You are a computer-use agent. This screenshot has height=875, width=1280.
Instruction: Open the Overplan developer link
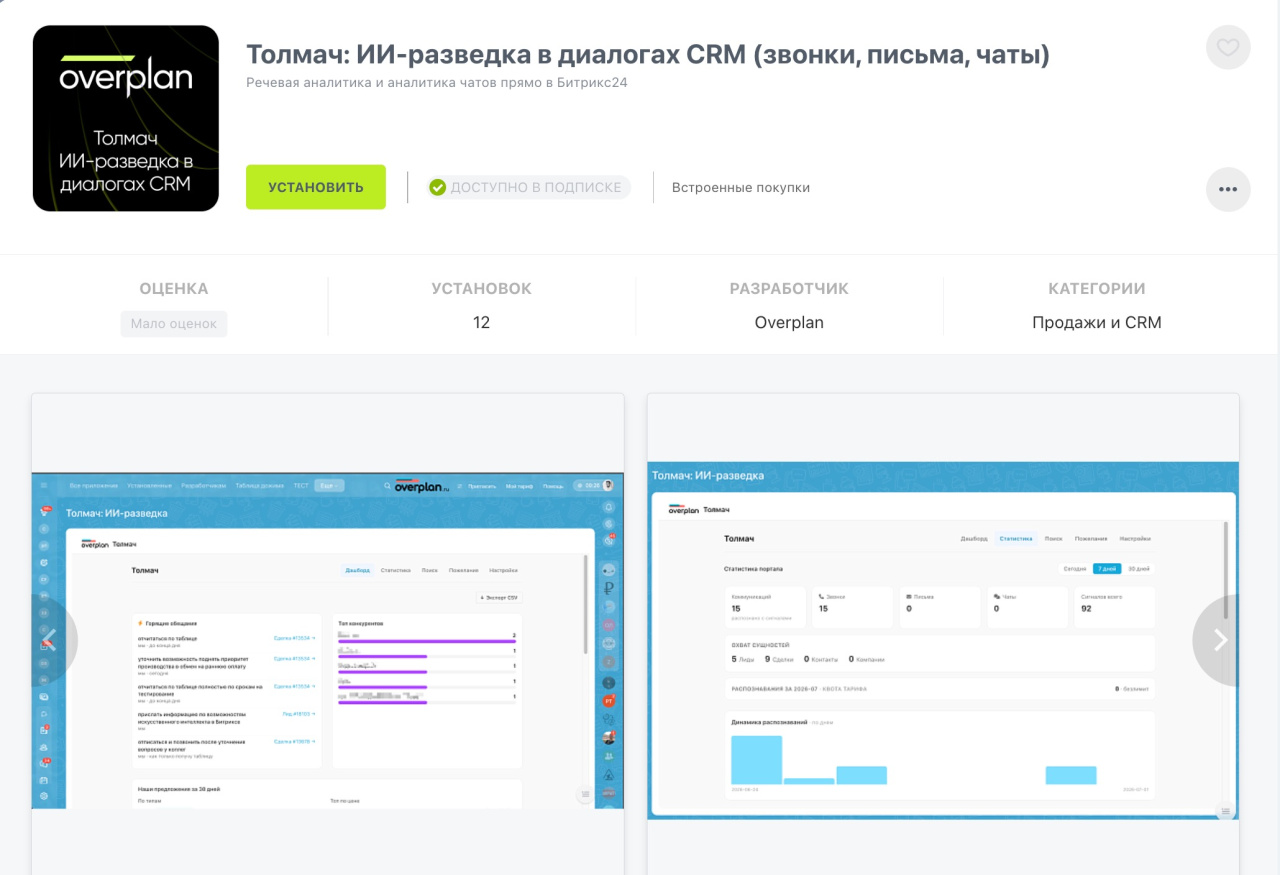789,322
